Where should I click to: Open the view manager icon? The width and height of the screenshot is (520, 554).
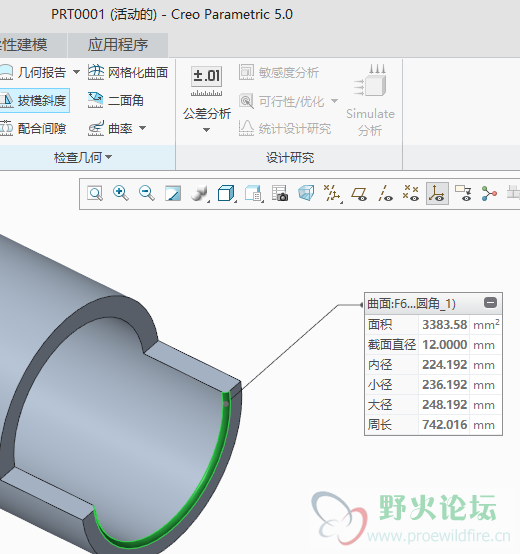[x=253, y=193]
